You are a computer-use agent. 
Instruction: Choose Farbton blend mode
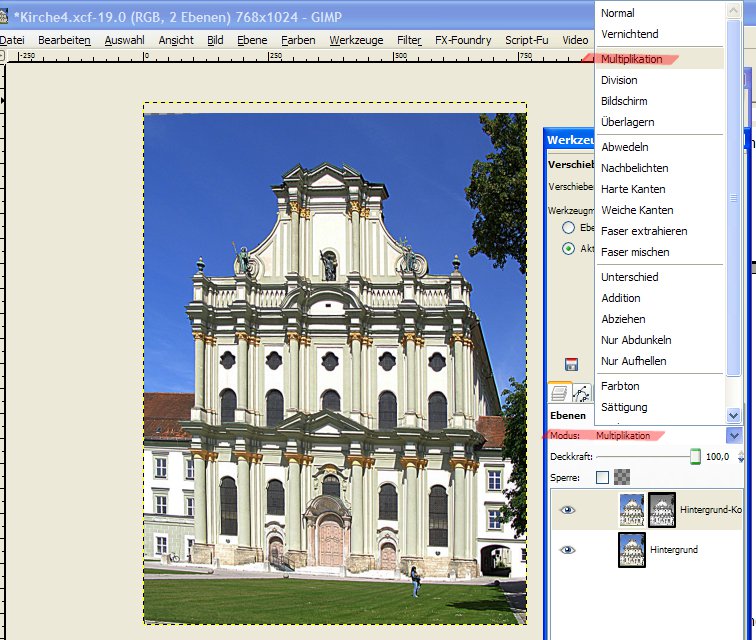pos(620,386)
